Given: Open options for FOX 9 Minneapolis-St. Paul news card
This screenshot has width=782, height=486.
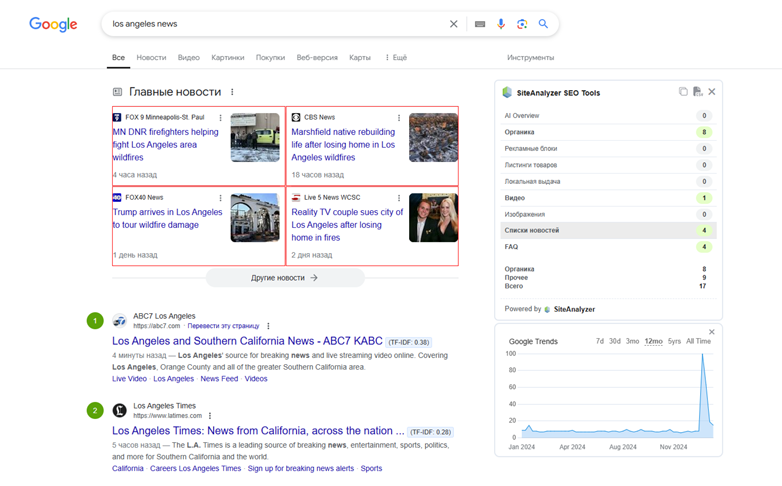Looking at the screenshot, I should pyautogui.click(x=220, y=118).
